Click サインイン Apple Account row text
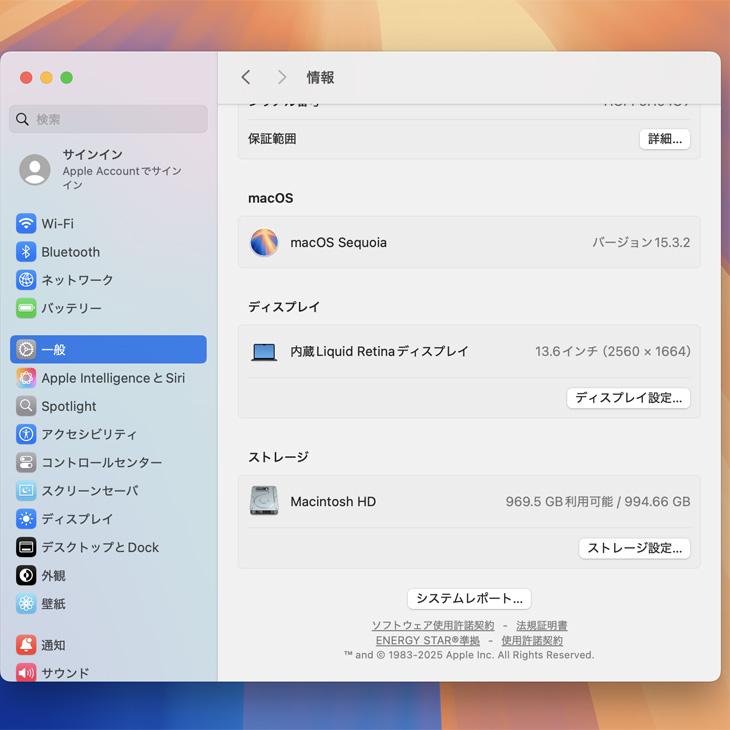 (122, 169)
